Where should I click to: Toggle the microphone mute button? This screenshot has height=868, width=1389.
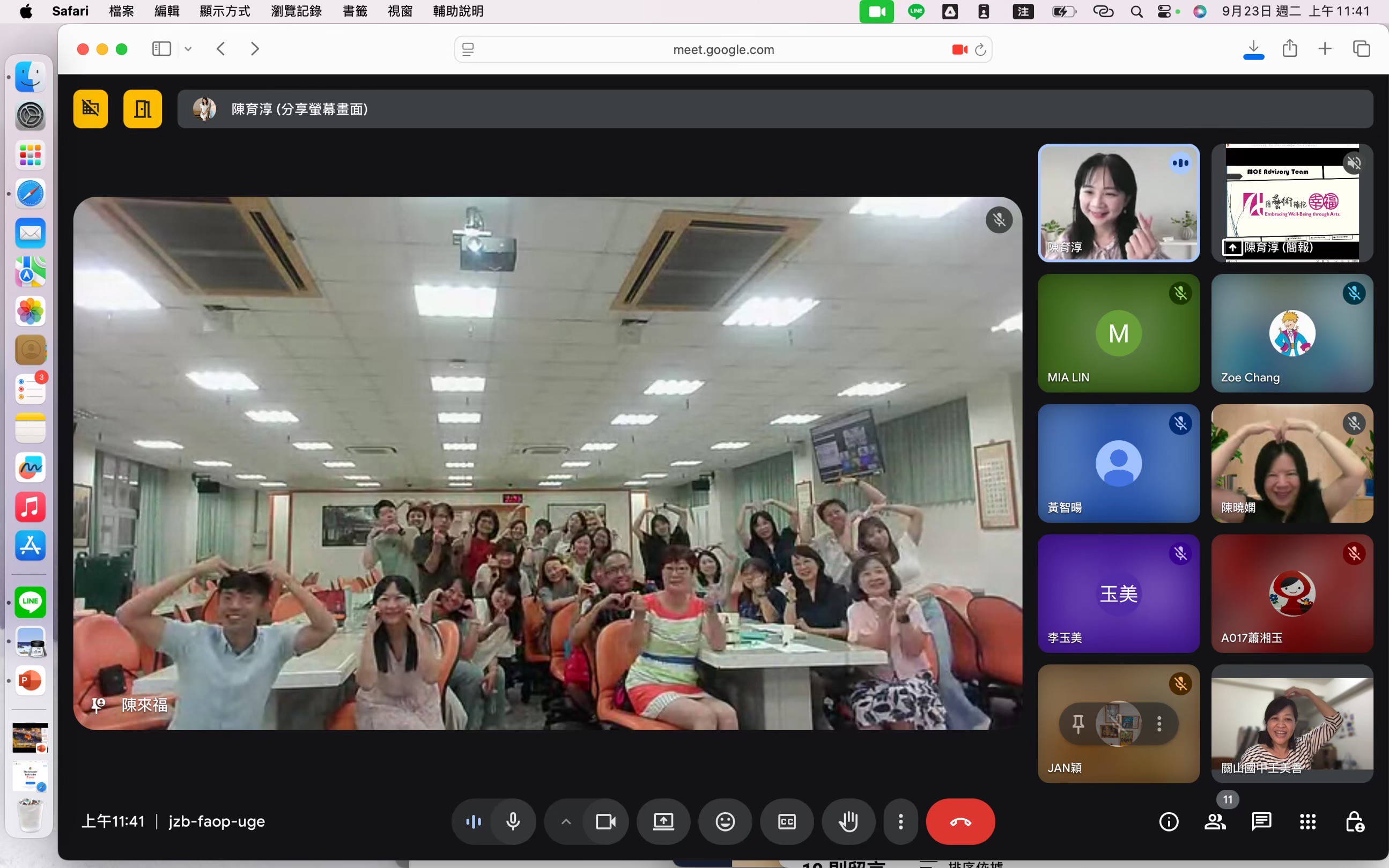point(513,821)
